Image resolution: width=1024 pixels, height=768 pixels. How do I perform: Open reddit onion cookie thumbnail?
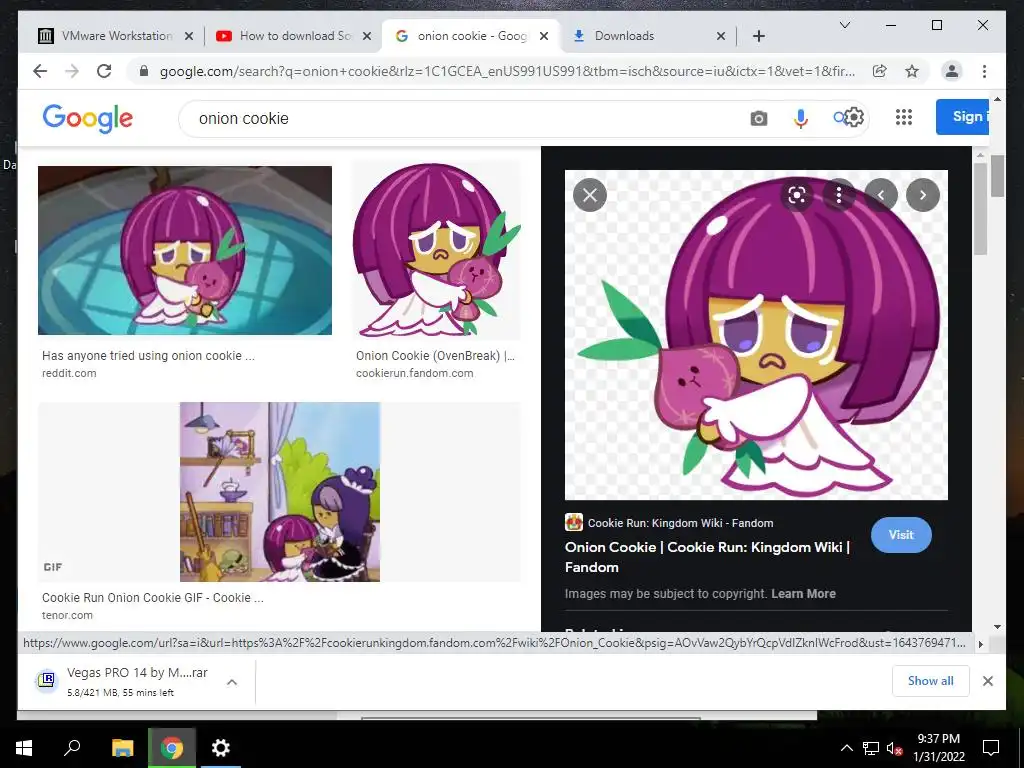coord(185,250)
